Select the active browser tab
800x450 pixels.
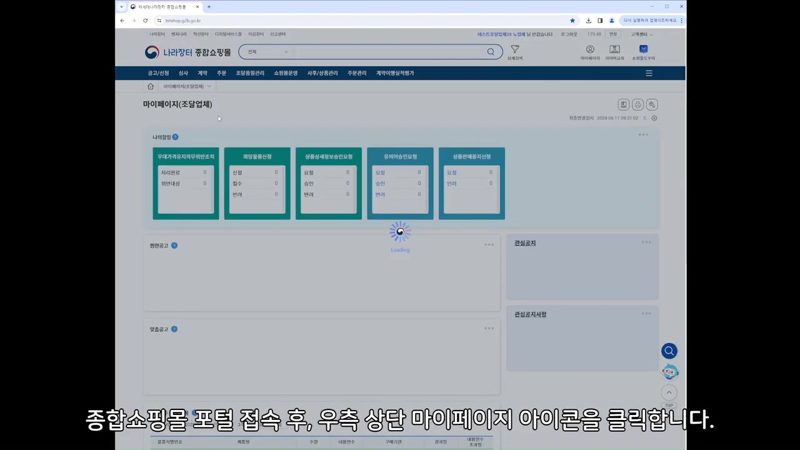click(x=164, y=7)
